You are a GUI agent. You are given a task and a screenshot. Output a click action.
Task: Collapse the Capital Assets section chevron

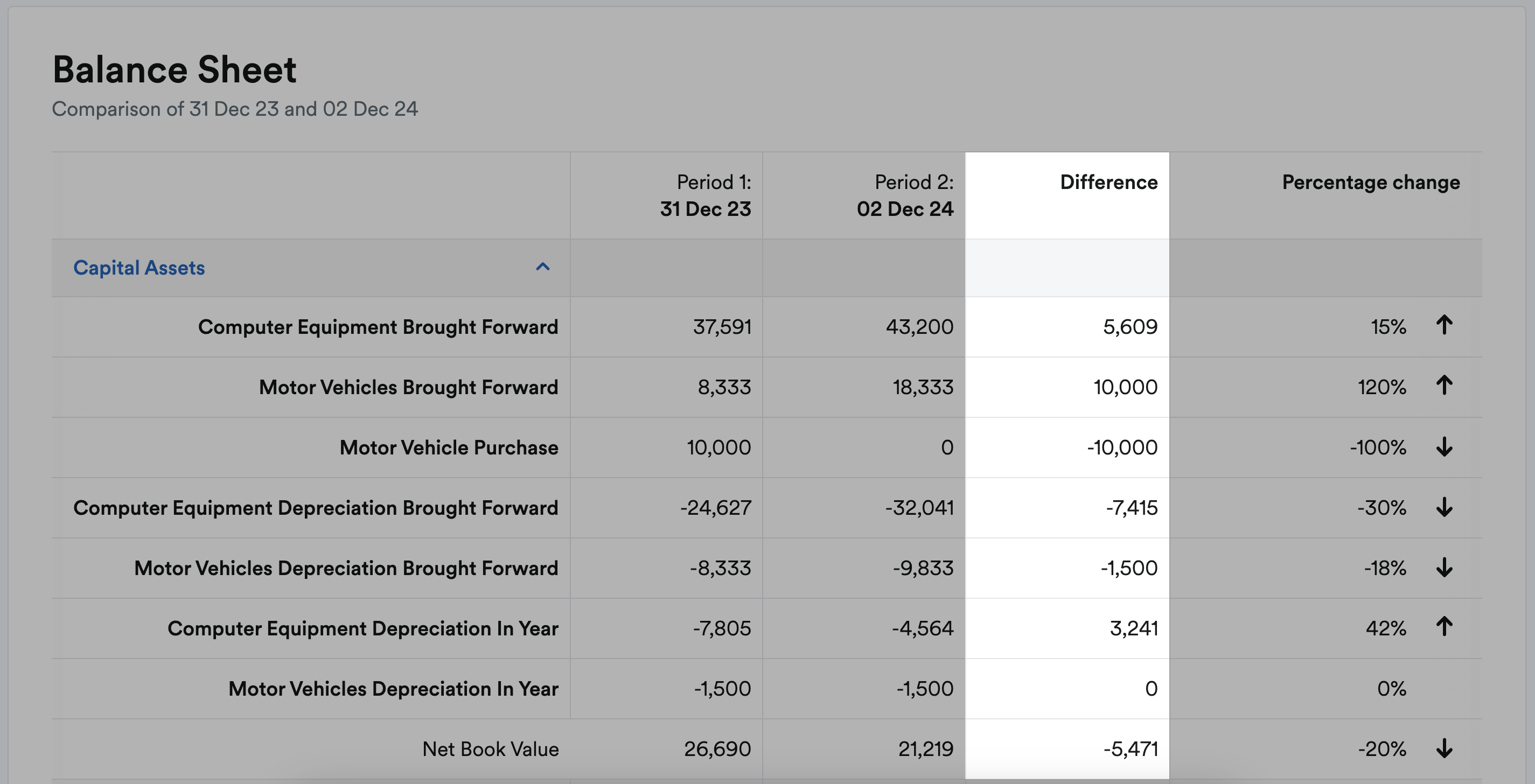pos(542,267)
